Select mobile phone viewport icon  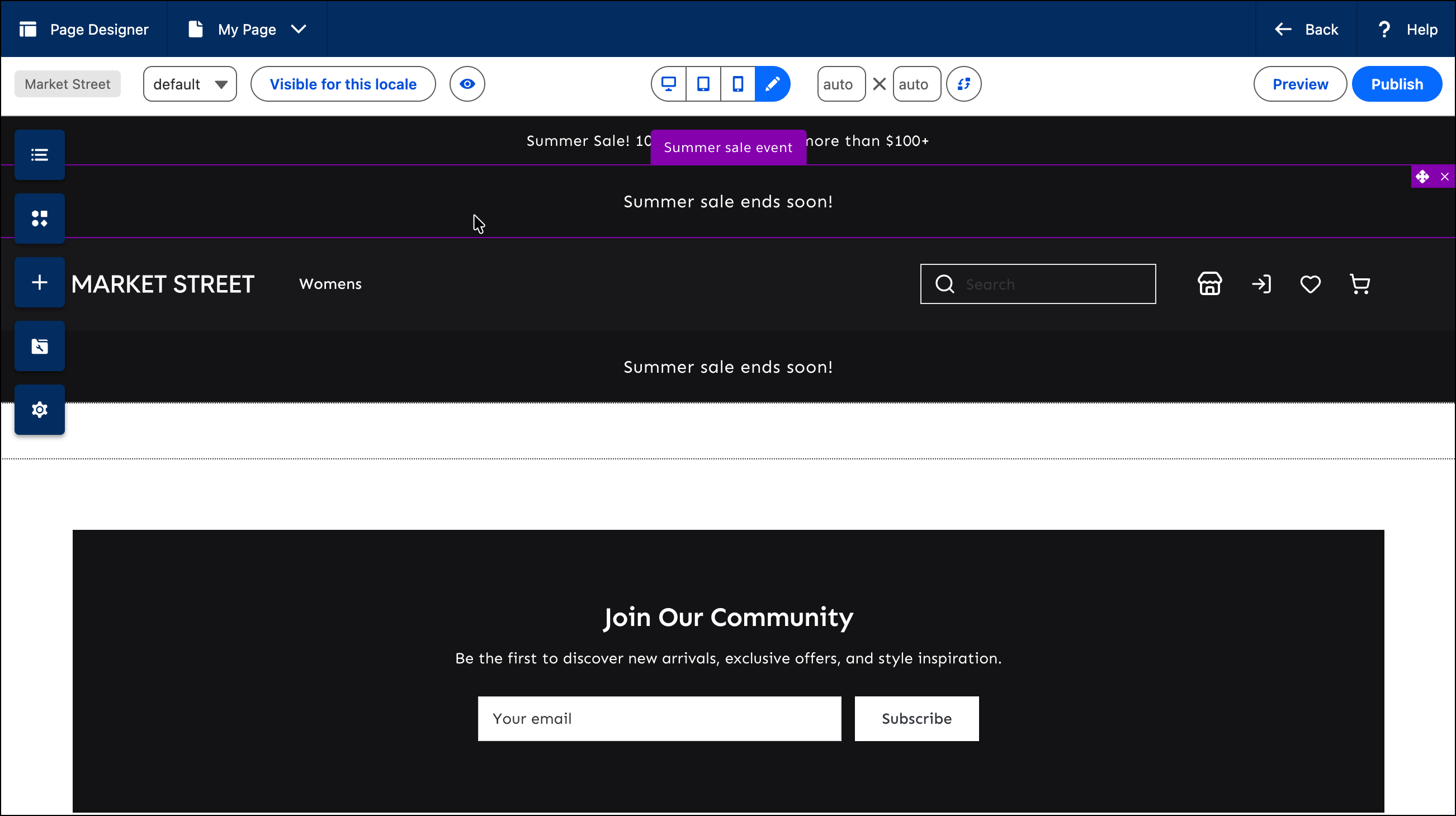pos(738,84)
